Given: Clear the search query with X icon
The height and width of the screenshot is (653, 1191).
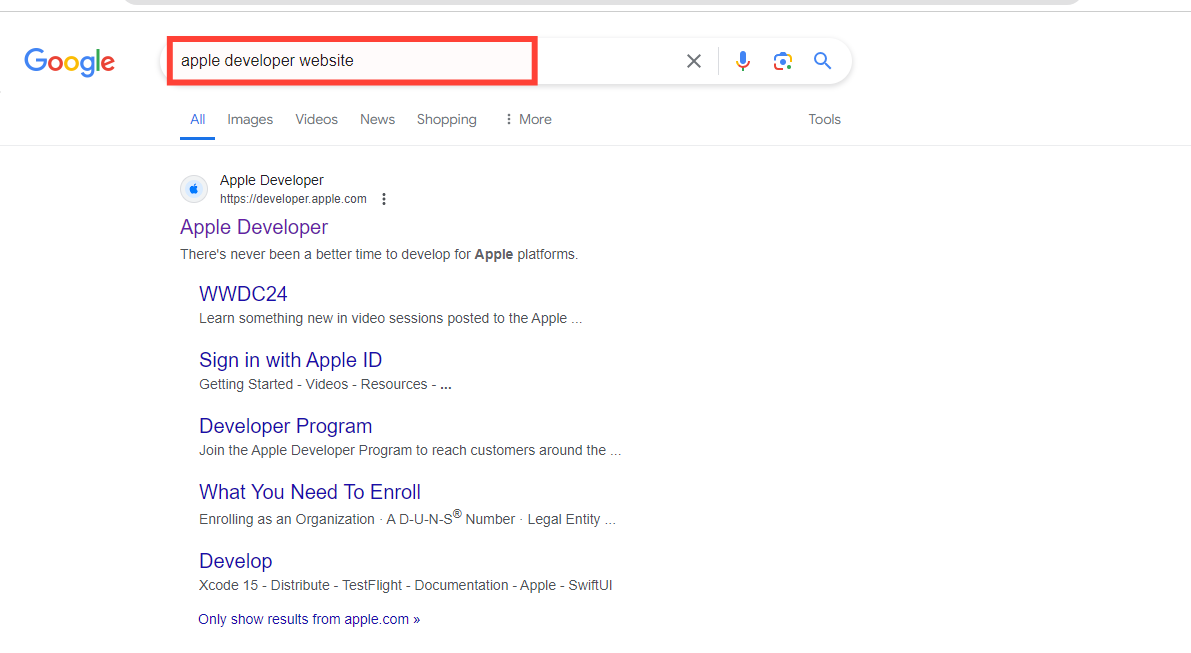Looking at the screenshot, I should (x=693, y=61).
